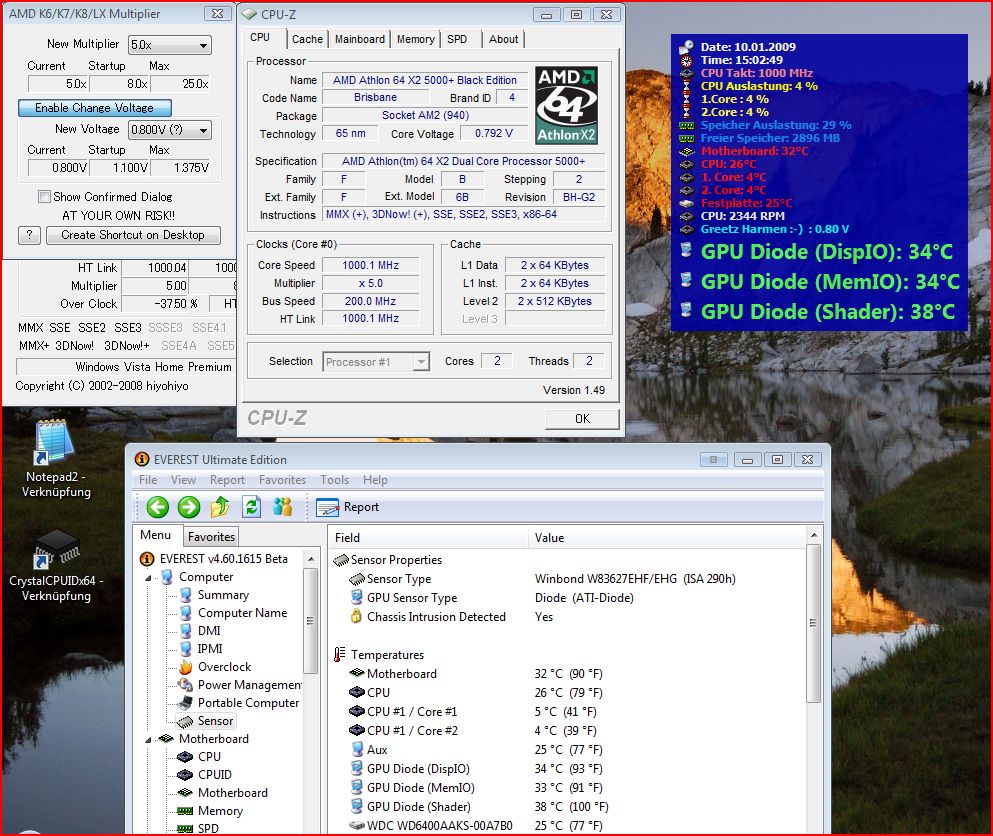Select Computer Name in EVEREST tree

[242, 613]
